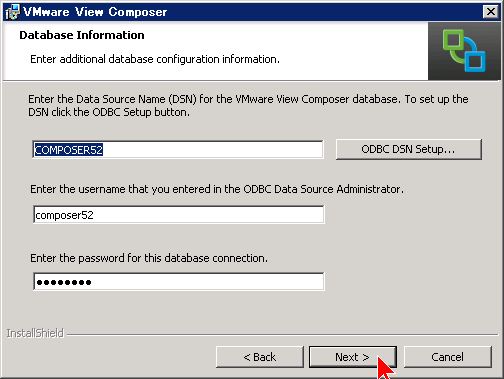Click the blue square of the VMware logo
Image resolution: width=504 pixels, height=379 pixels.
tap(475, 61)
